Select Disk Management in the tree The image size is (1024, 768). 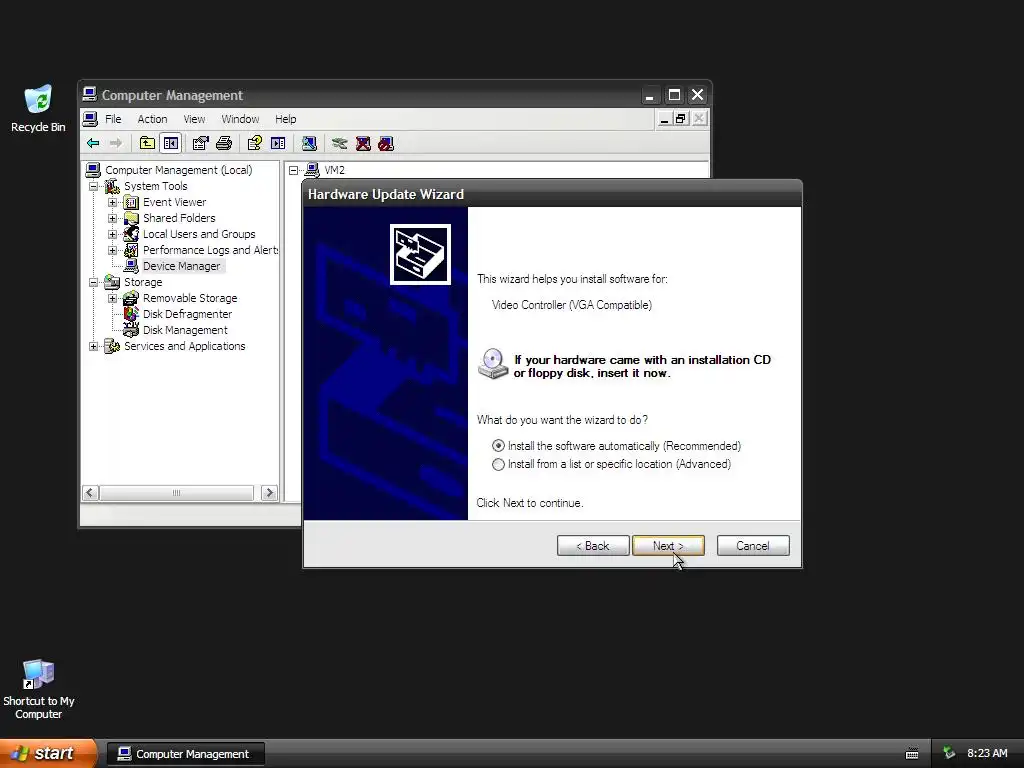185,330
